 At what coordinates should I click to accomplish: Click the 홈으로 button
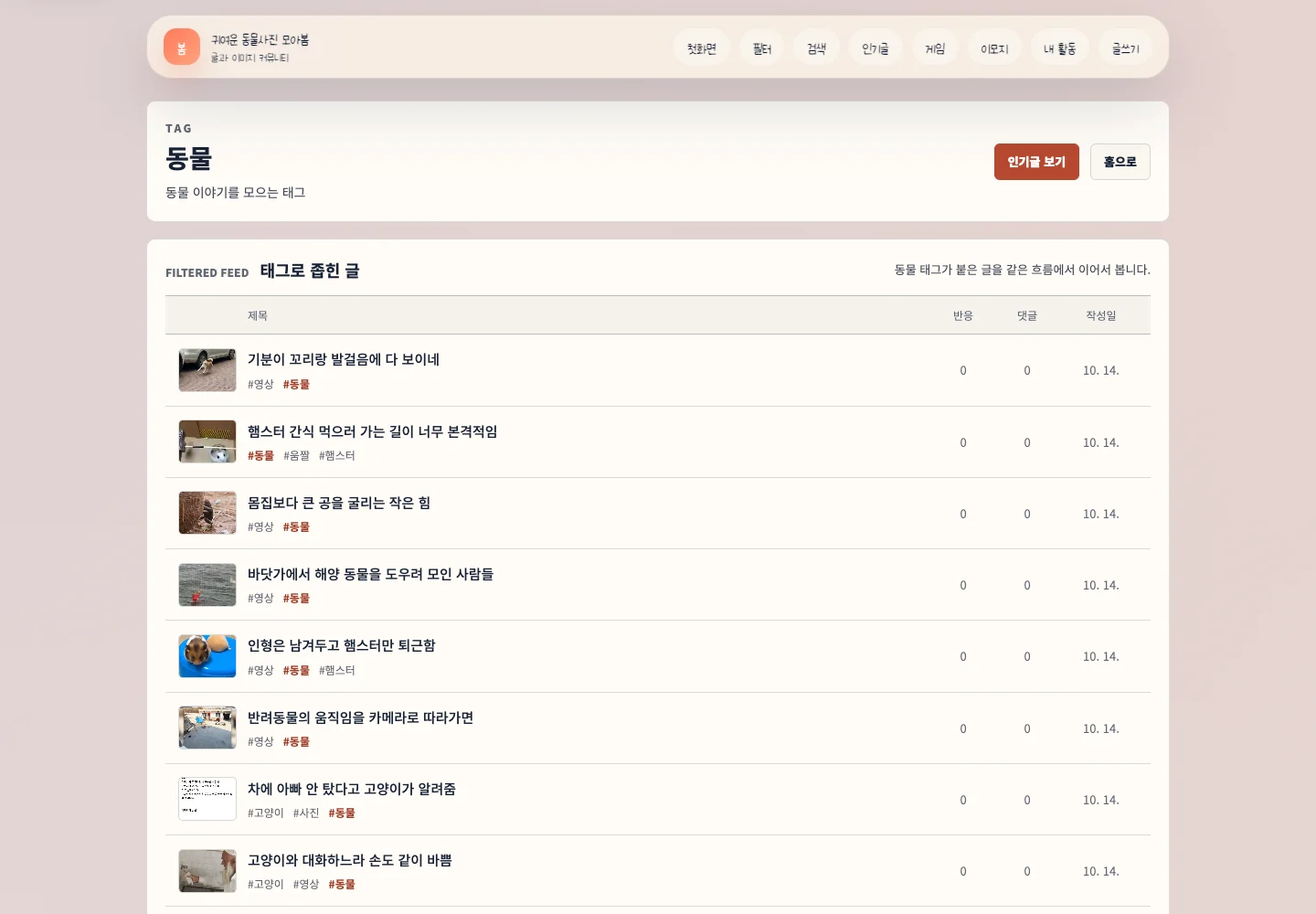coord(1120,162)
